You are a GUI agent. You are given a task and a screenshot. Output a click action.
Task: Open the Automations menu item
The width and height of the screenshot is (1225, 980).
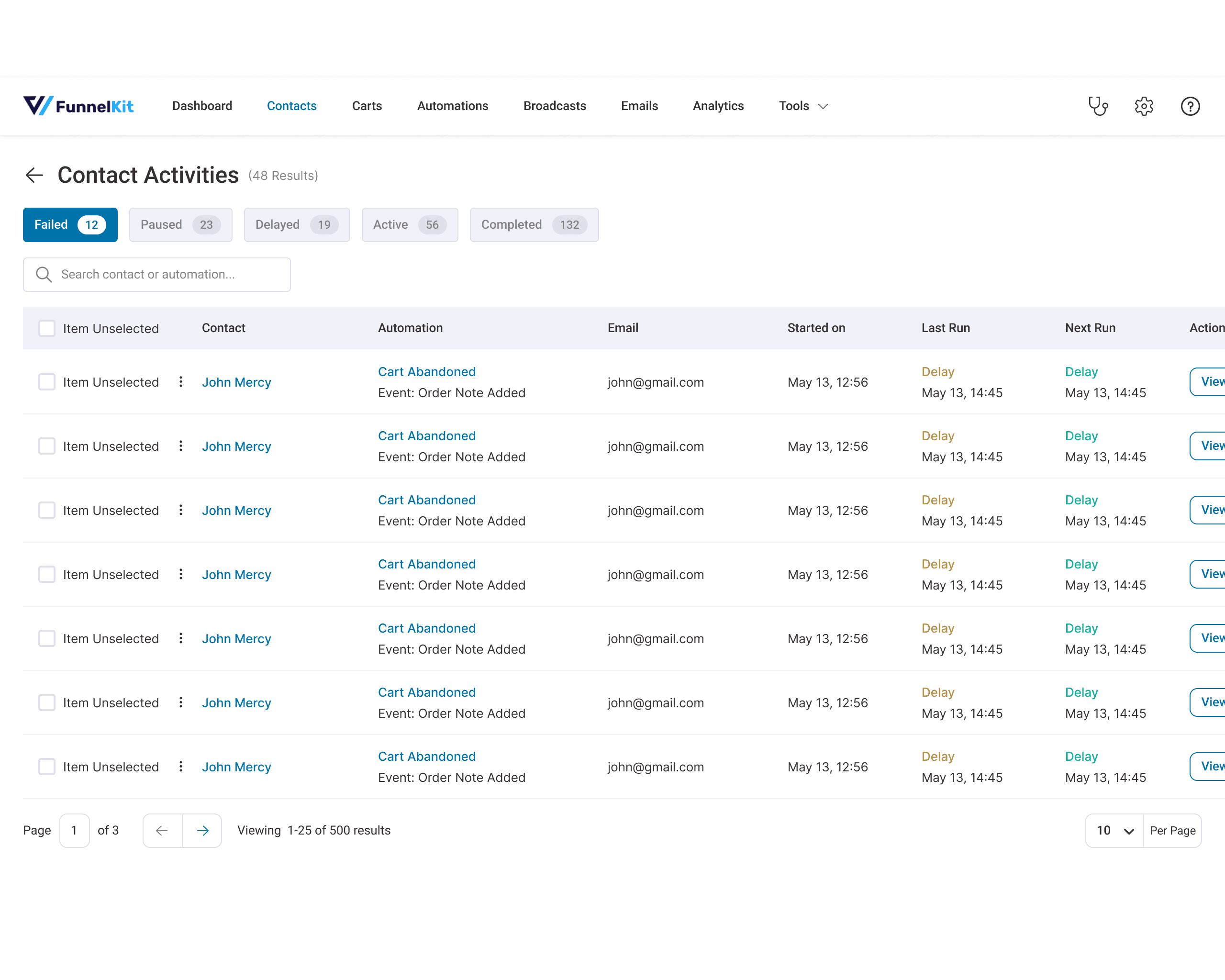452,106
